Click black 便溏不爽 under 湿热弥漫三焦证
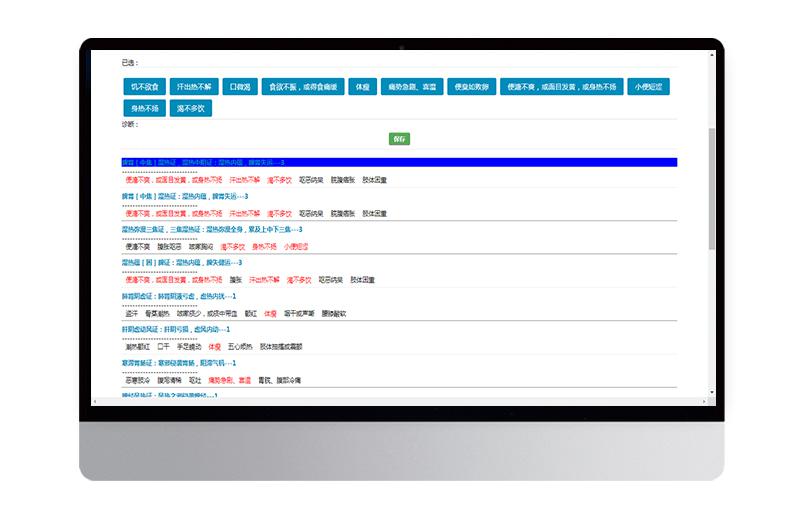This screenshot has height=512, width=800. (x=138, y=247)
